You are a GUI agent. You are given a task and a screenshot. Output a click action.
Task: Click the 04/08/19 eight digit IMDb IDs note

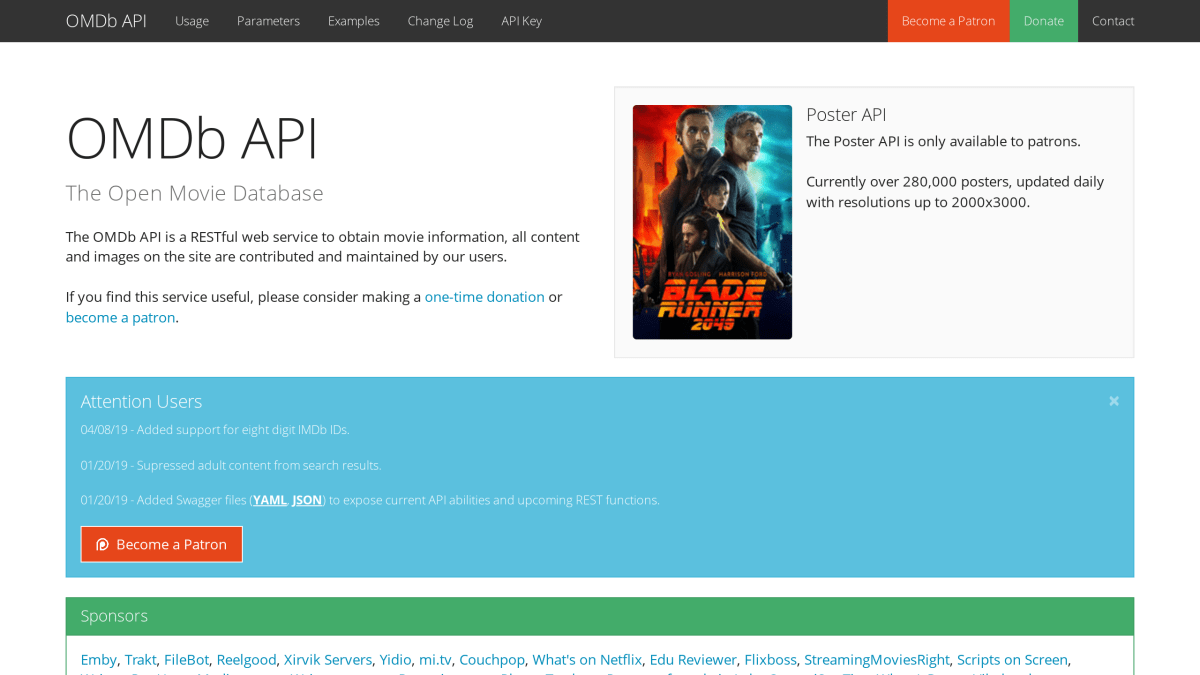[215, 430]
